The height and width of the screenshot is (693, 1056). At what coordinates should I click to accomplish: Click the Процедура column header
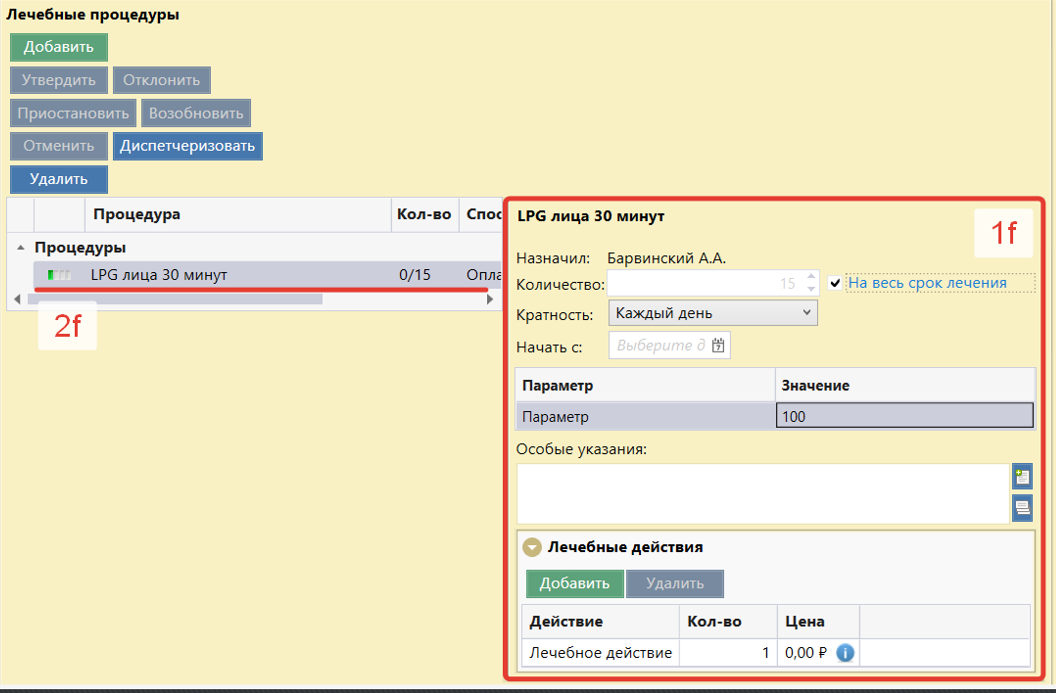(x=238, y=215)
